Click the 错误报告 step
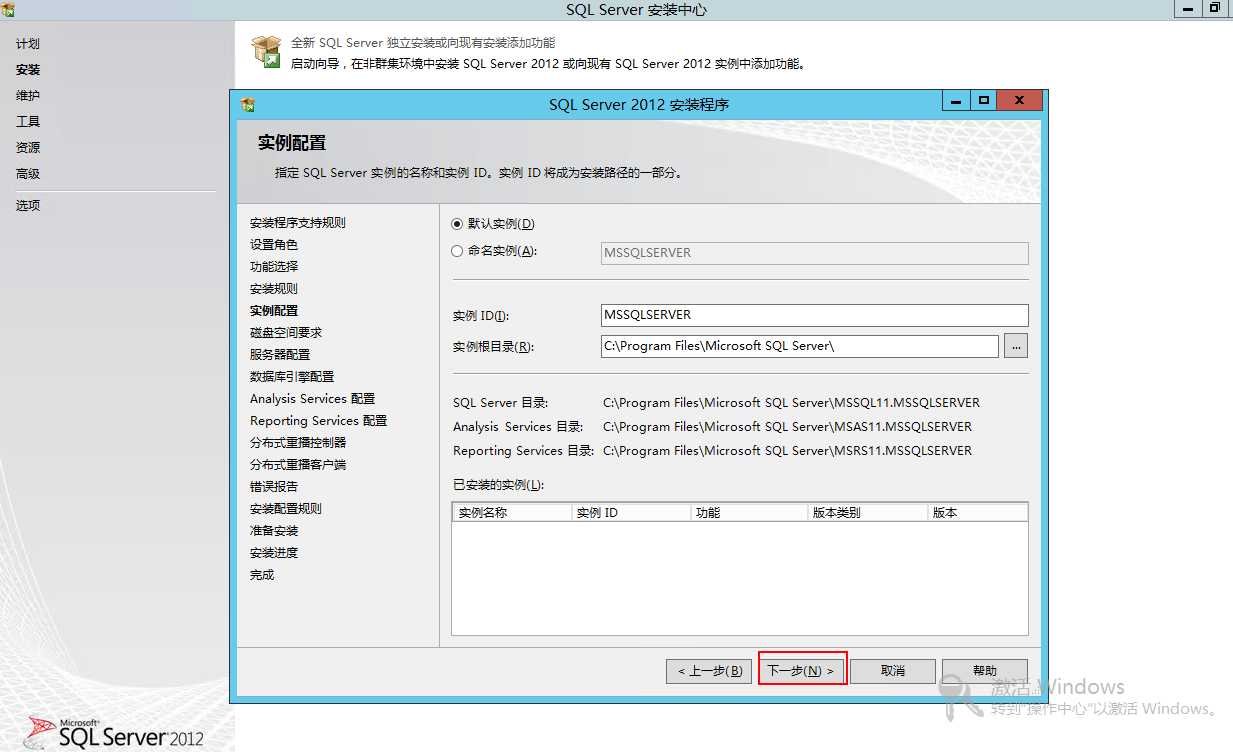The width and height of the screenshot is (1233, 752). point(274,487)
